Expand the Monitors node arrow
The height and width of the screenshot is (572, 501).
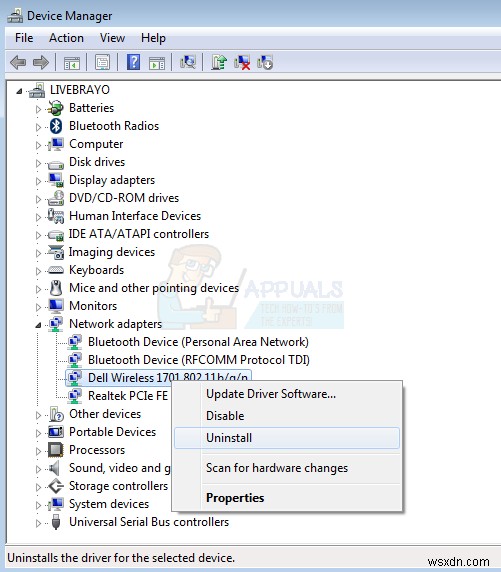(38, 307)
